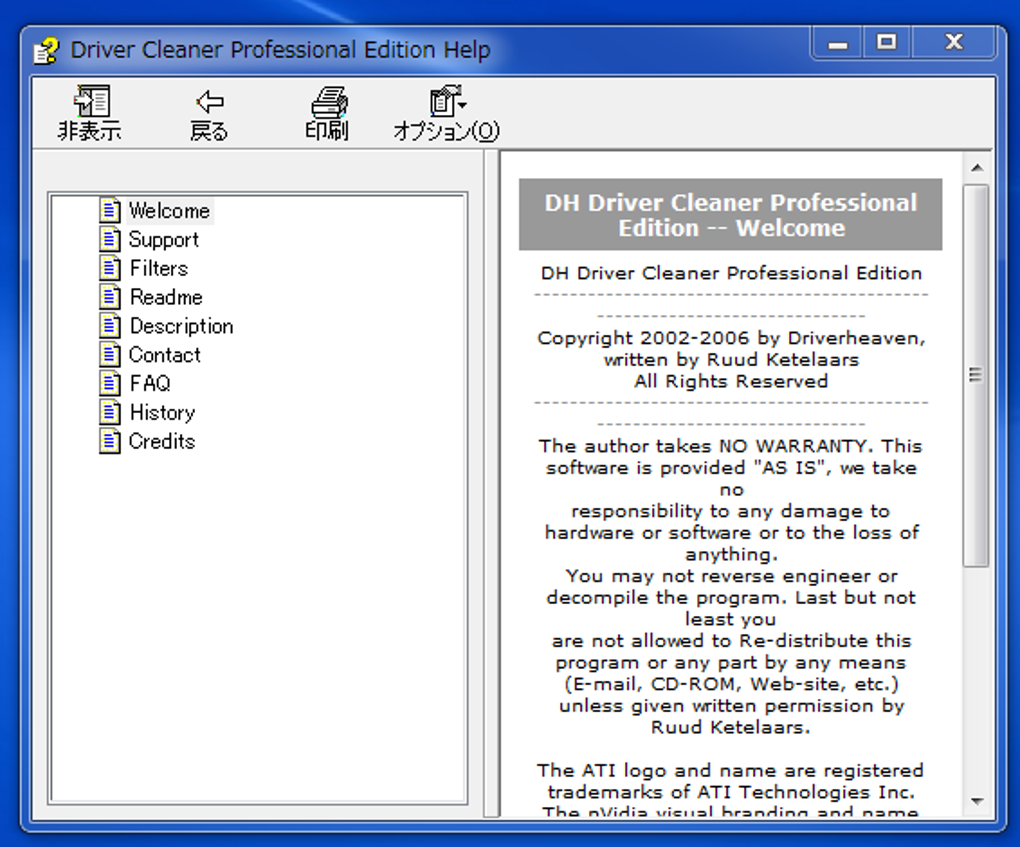Minimize the Help window
Image resolution: width=1020 pixels, height=847 pixels.
(x=838, y=44)
